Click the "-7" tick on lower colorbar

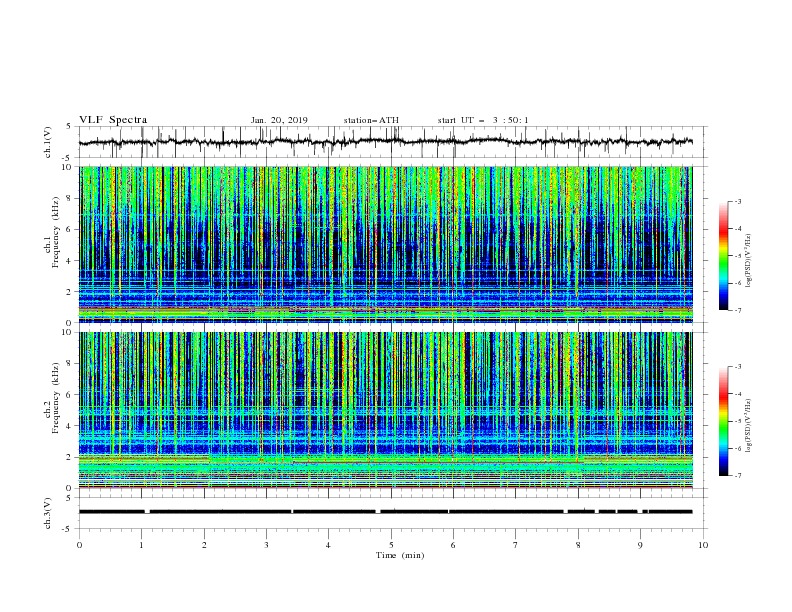[737, 476]
